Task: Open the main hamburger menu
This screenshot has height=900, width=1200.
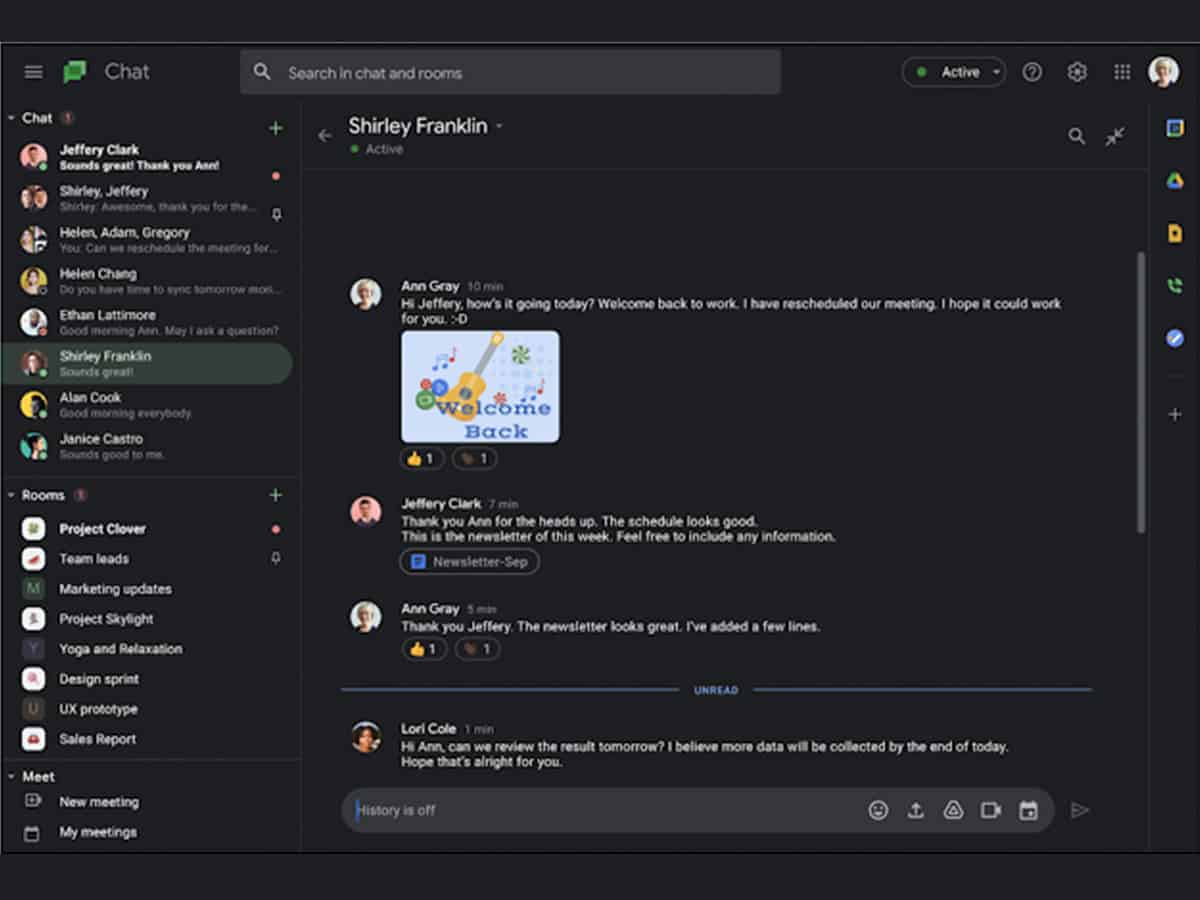Action: pos(34,72)
